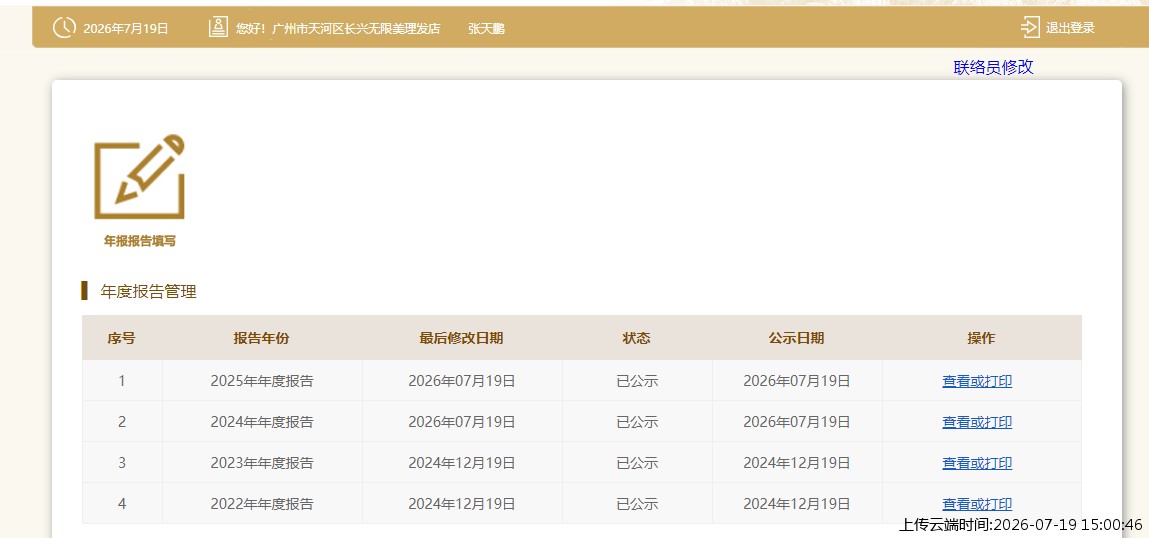Click the 公示日期 column header

tap(797, 338)
